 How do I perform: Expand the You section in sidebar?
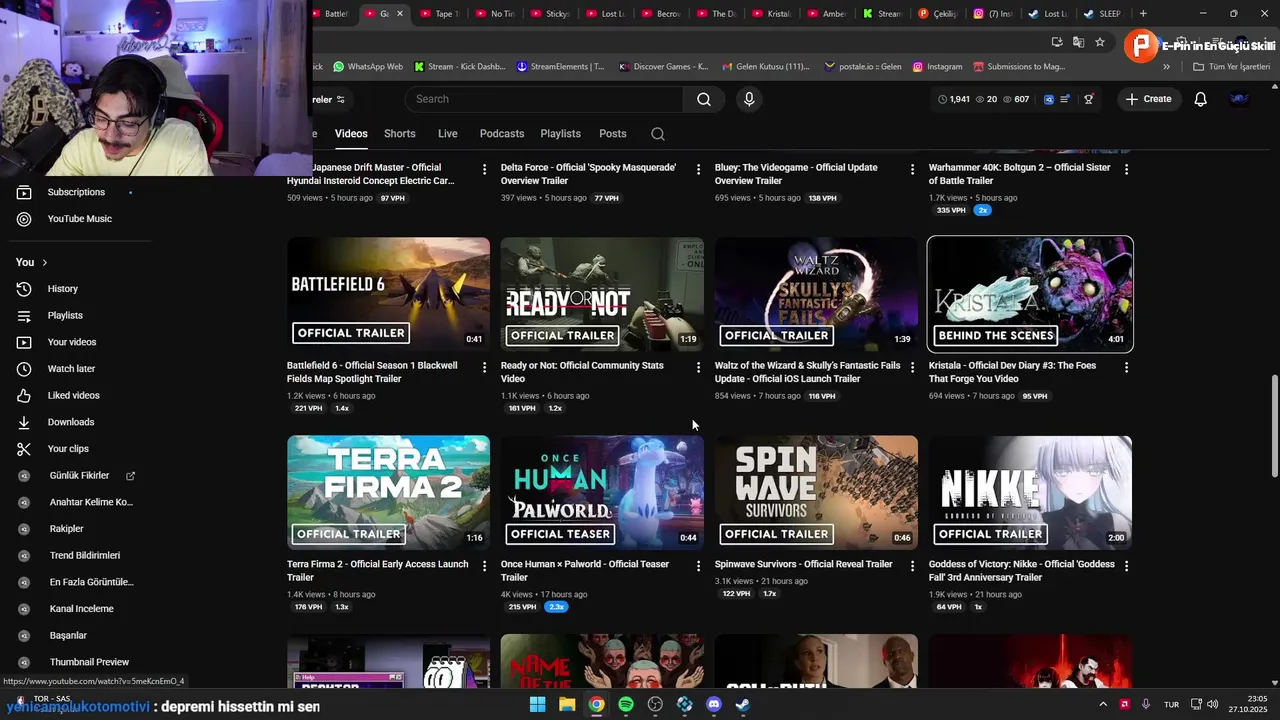coord(32,262)
